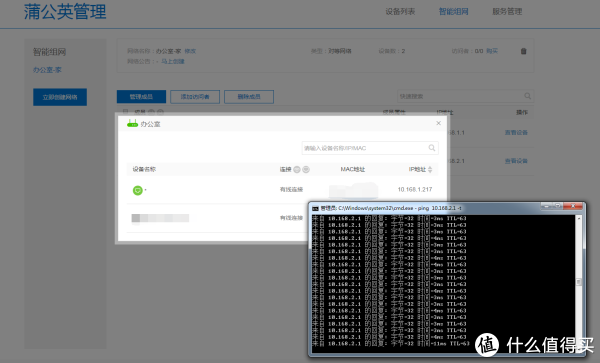This screenshot has height=363, width=600.
Task: Click the 立即创建网络 button
Action: pyautogui.click(x=60, y=97)
